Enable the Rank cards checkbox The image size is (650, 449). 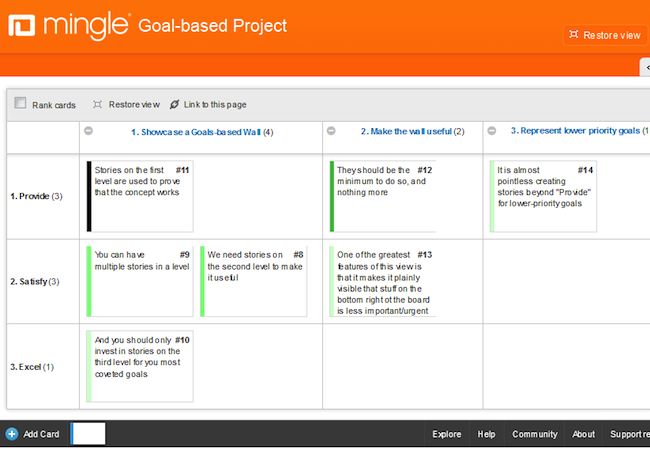click(21, 103)
